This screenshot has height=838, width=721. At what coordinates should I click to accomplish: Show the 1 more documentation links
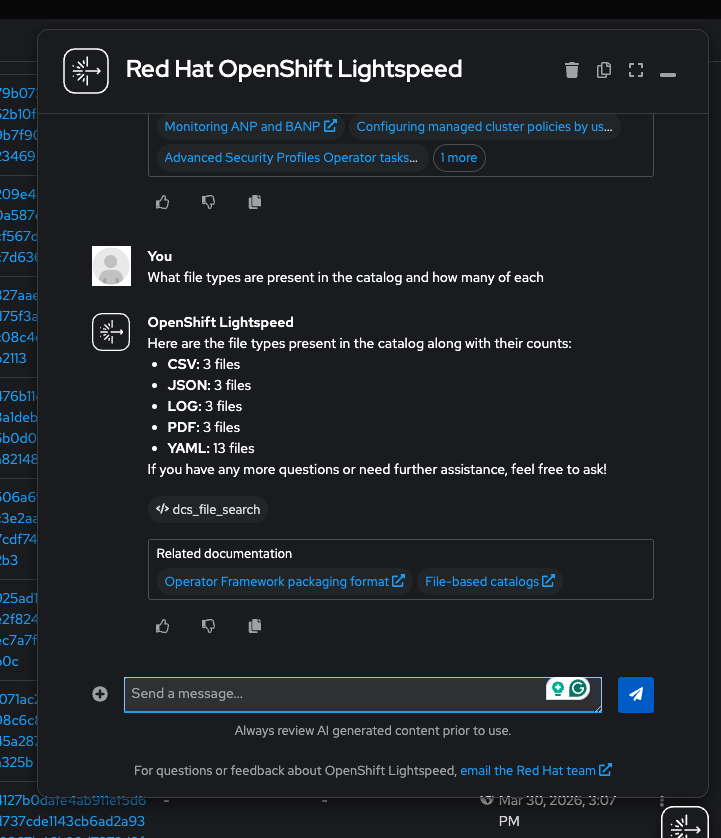click(x=459, y=158)
